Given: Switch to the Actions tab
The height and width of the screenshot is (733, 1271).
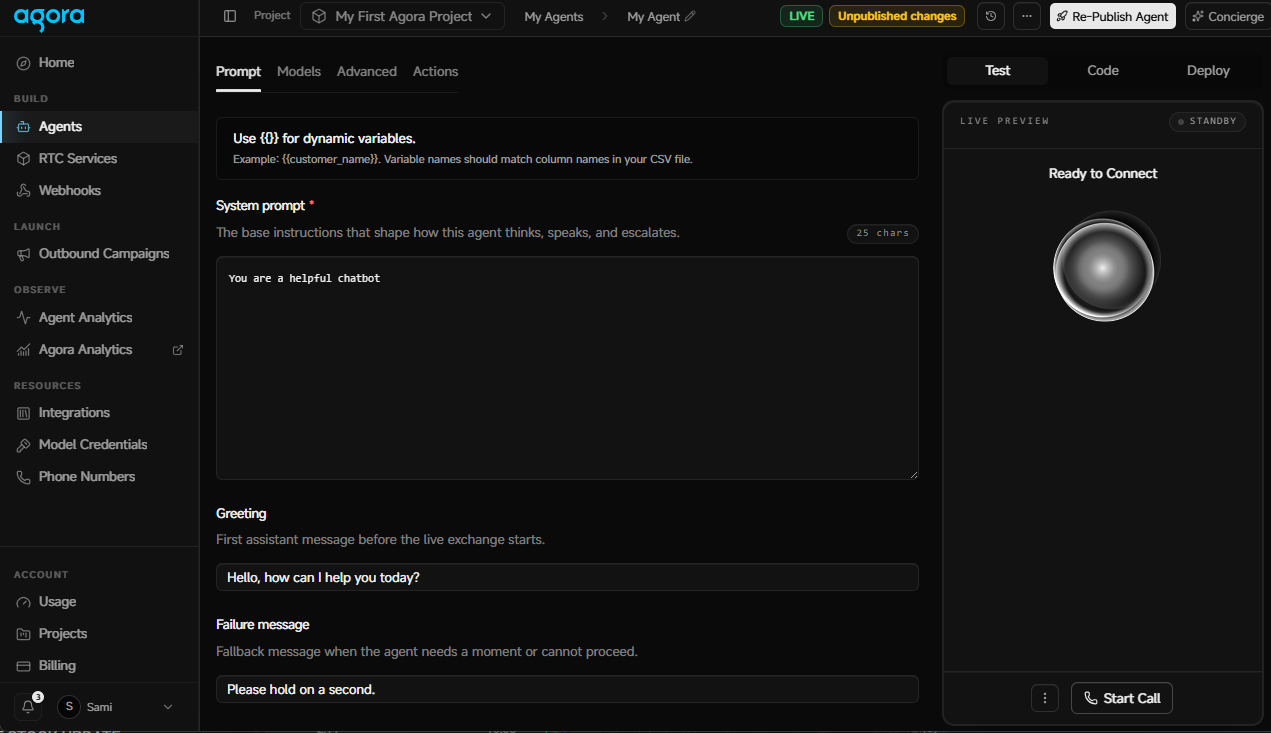Looking at the screenshot, I should (435, 71).
